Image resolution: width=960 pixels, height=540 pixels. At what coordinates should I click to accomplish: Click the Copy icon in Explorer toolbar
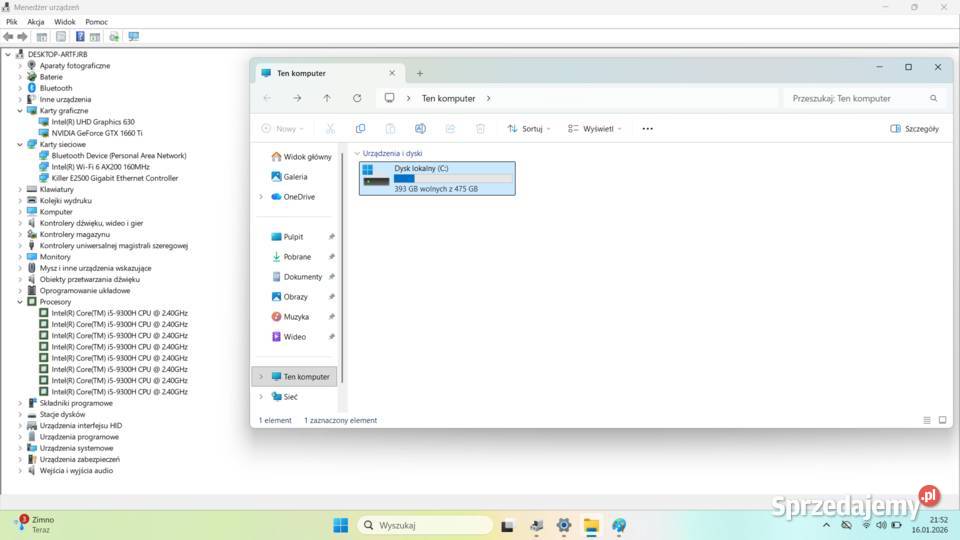[360, 129]
